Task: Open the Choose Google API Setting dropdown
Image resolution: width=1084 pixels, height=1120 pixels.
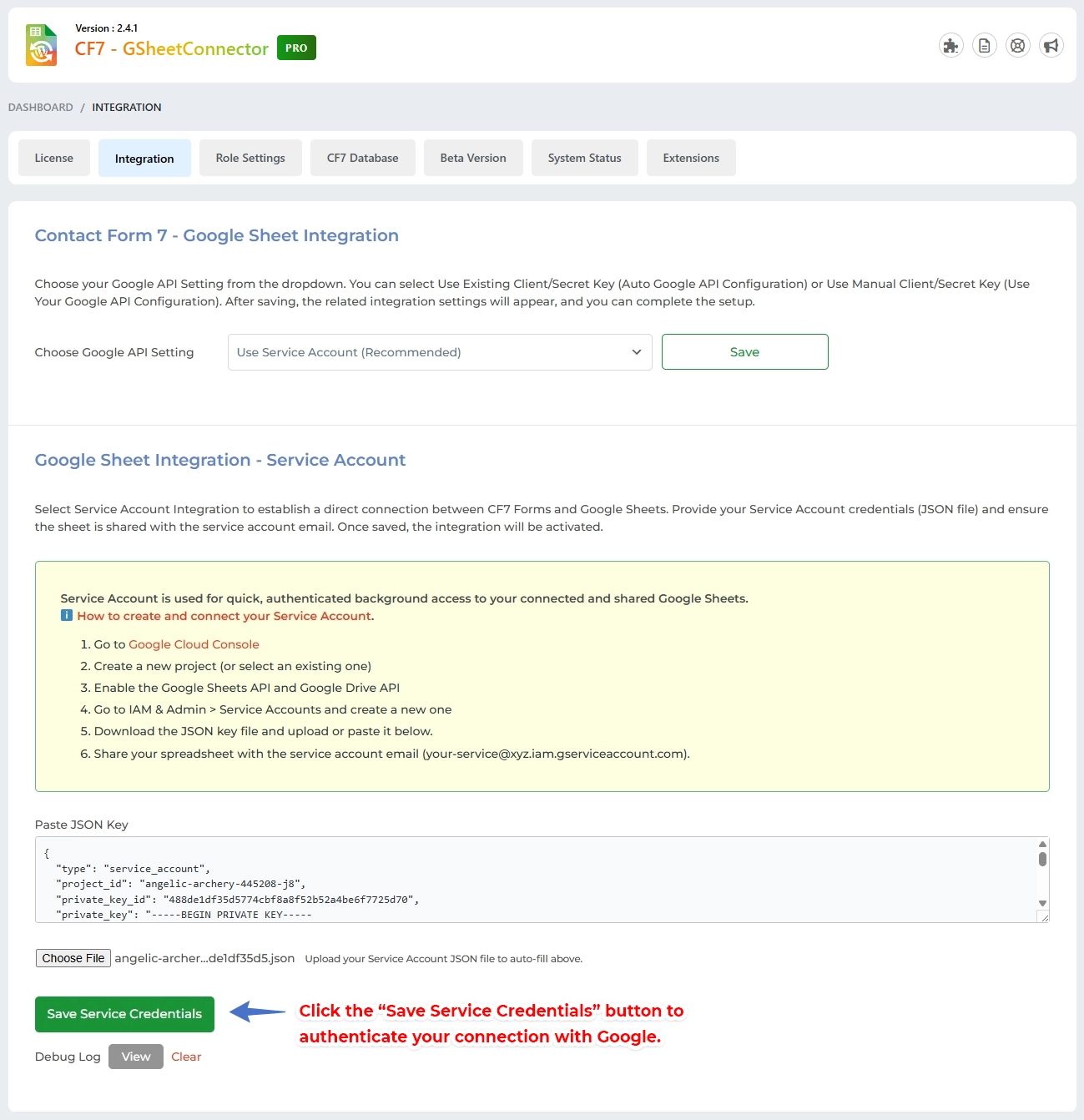Action: (x=440, y=351)
